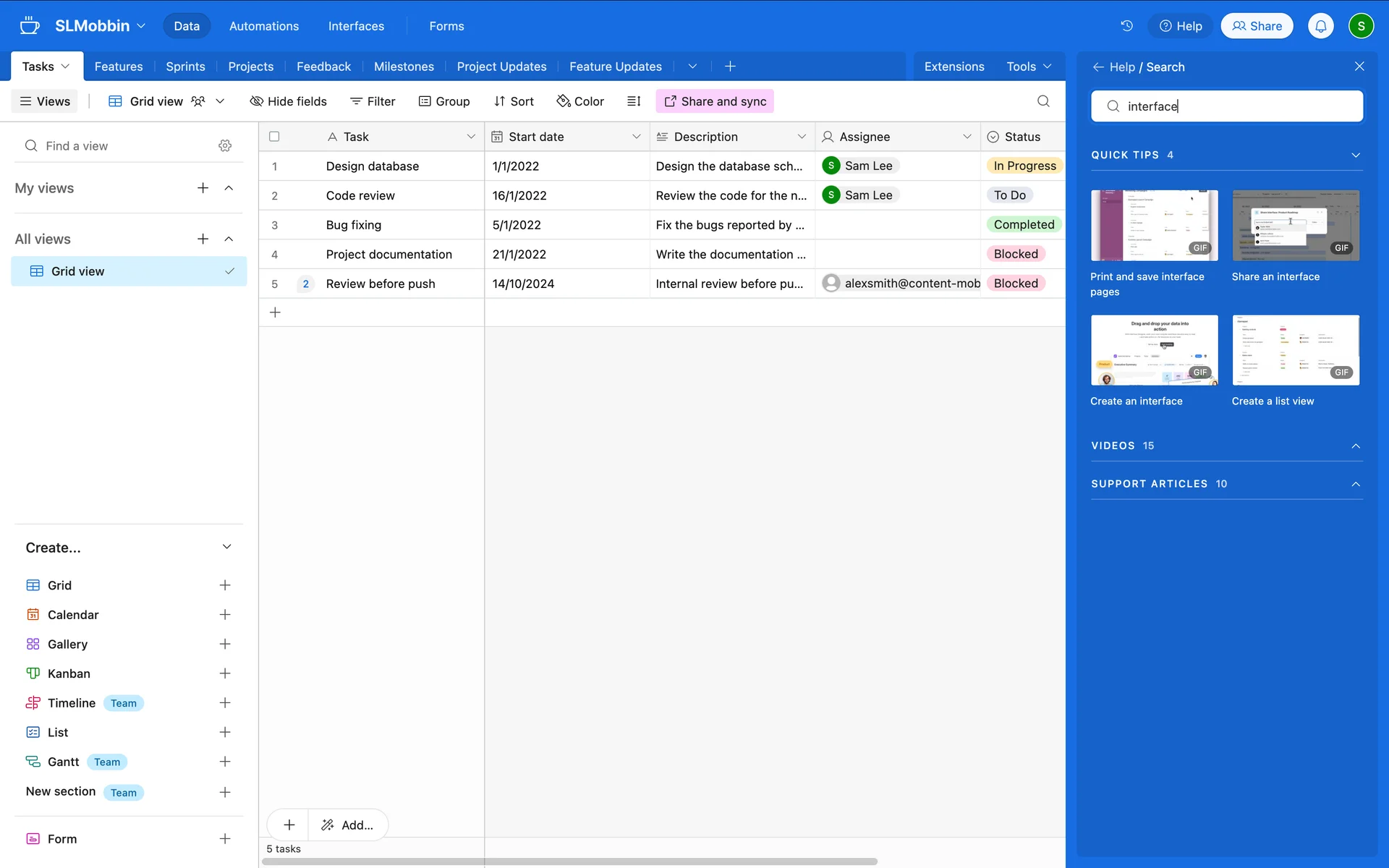1389x868 pixels.
Task: Toggle the Views sidebar button
Action: coord(45,101)
